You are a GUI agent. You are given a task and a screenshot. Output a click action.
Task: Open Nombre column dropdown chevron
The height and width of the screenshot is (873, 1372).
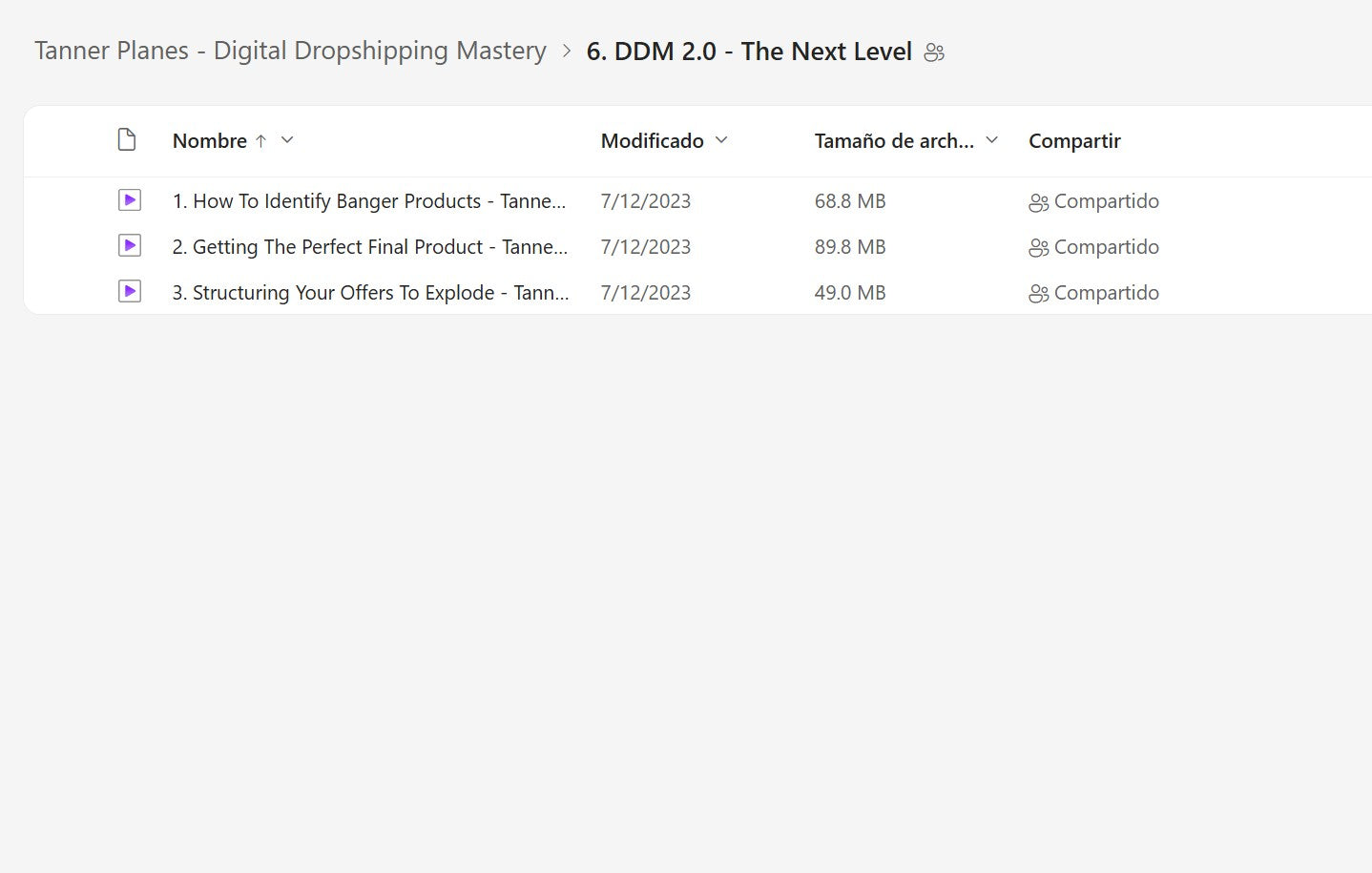(287, 140)
